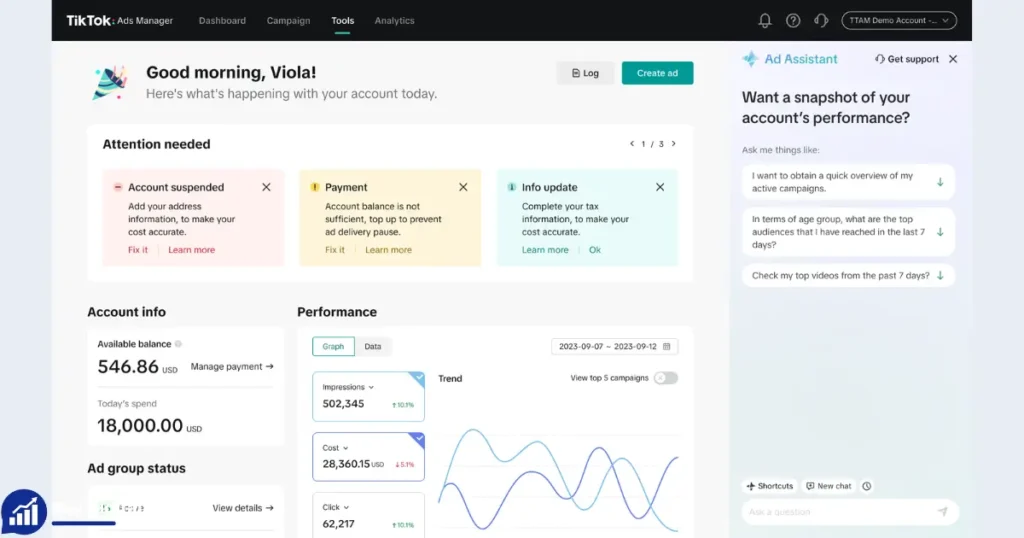Click Ok on Info update card
1024x538 pixels.
click(x=595, y=250)
